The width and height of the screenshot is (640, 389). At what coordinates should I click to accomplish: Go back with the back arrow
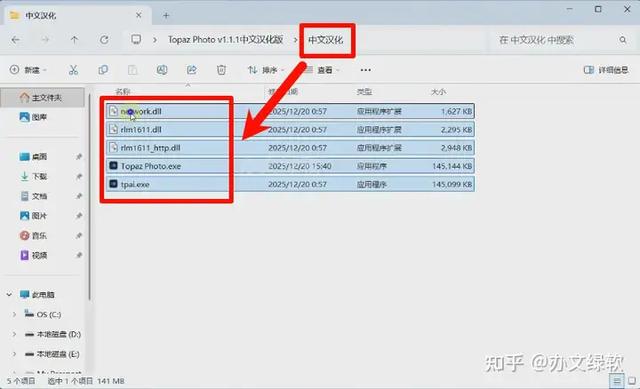coord(16,40)
